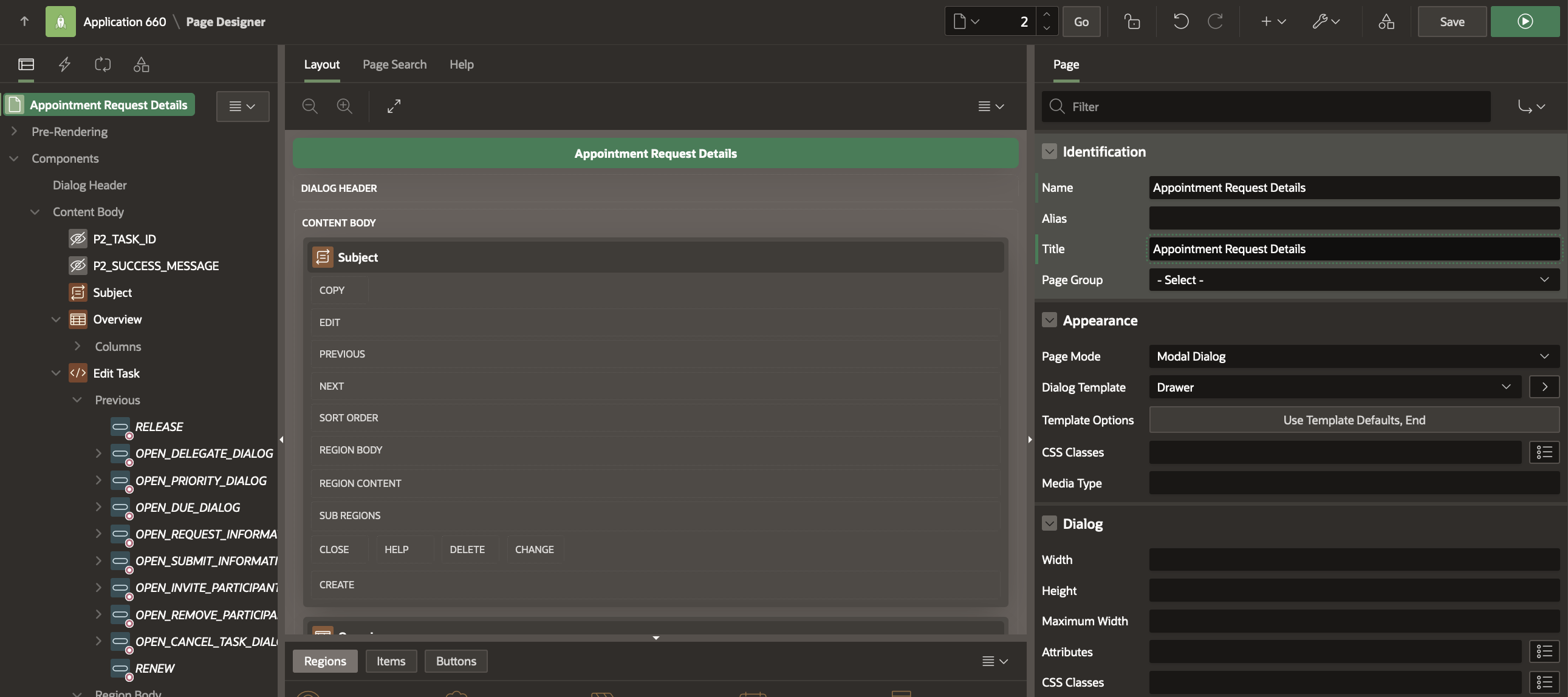
Task: Open the Page Lock icon
Action: coord(1132,21)
